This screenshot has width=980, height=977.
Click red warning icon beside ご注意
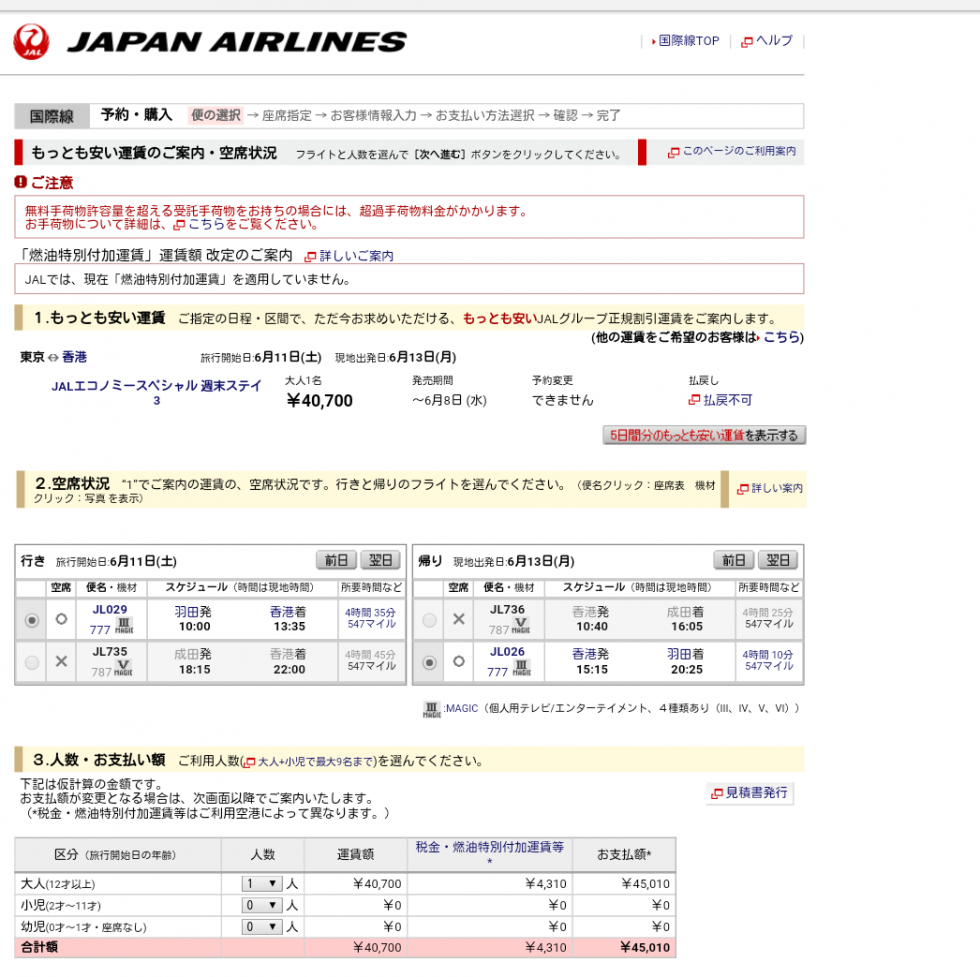click(21, 182)
